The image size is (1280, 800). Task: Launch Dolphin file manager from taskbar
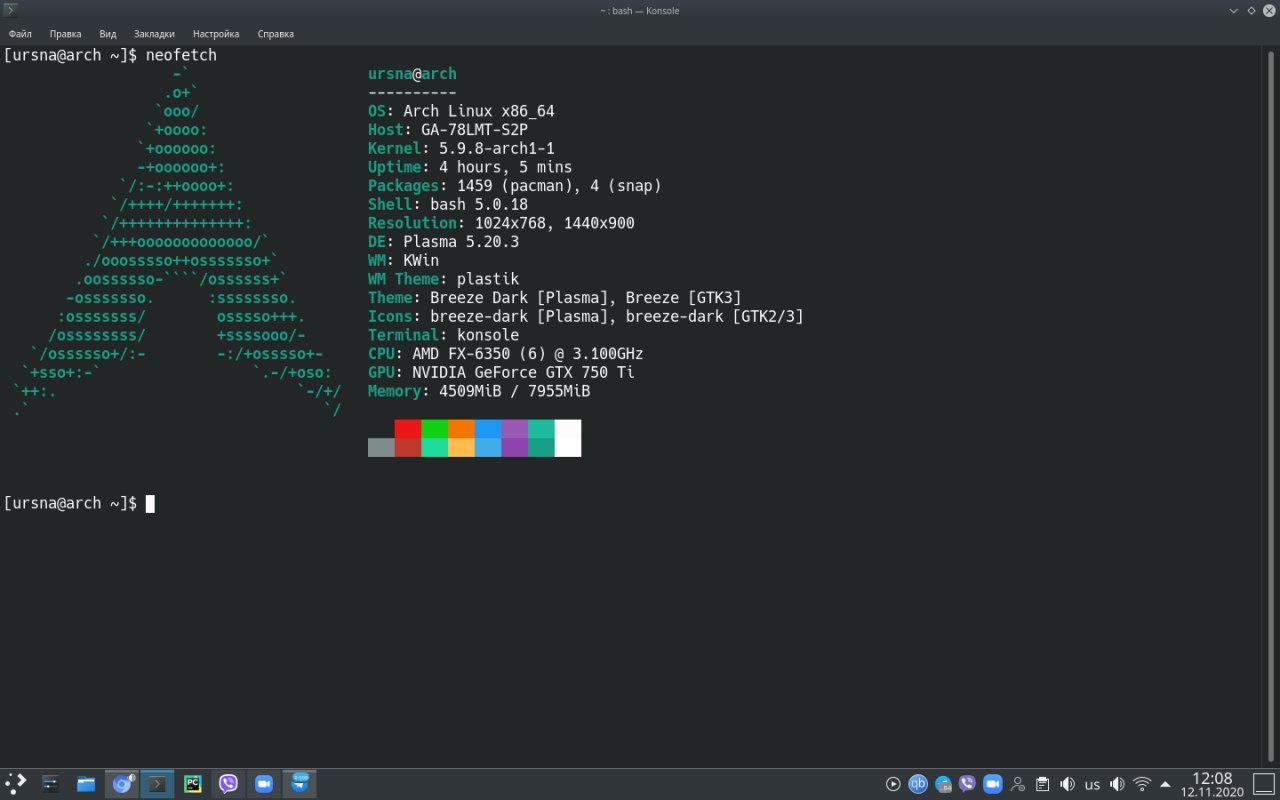pos(86,784)
